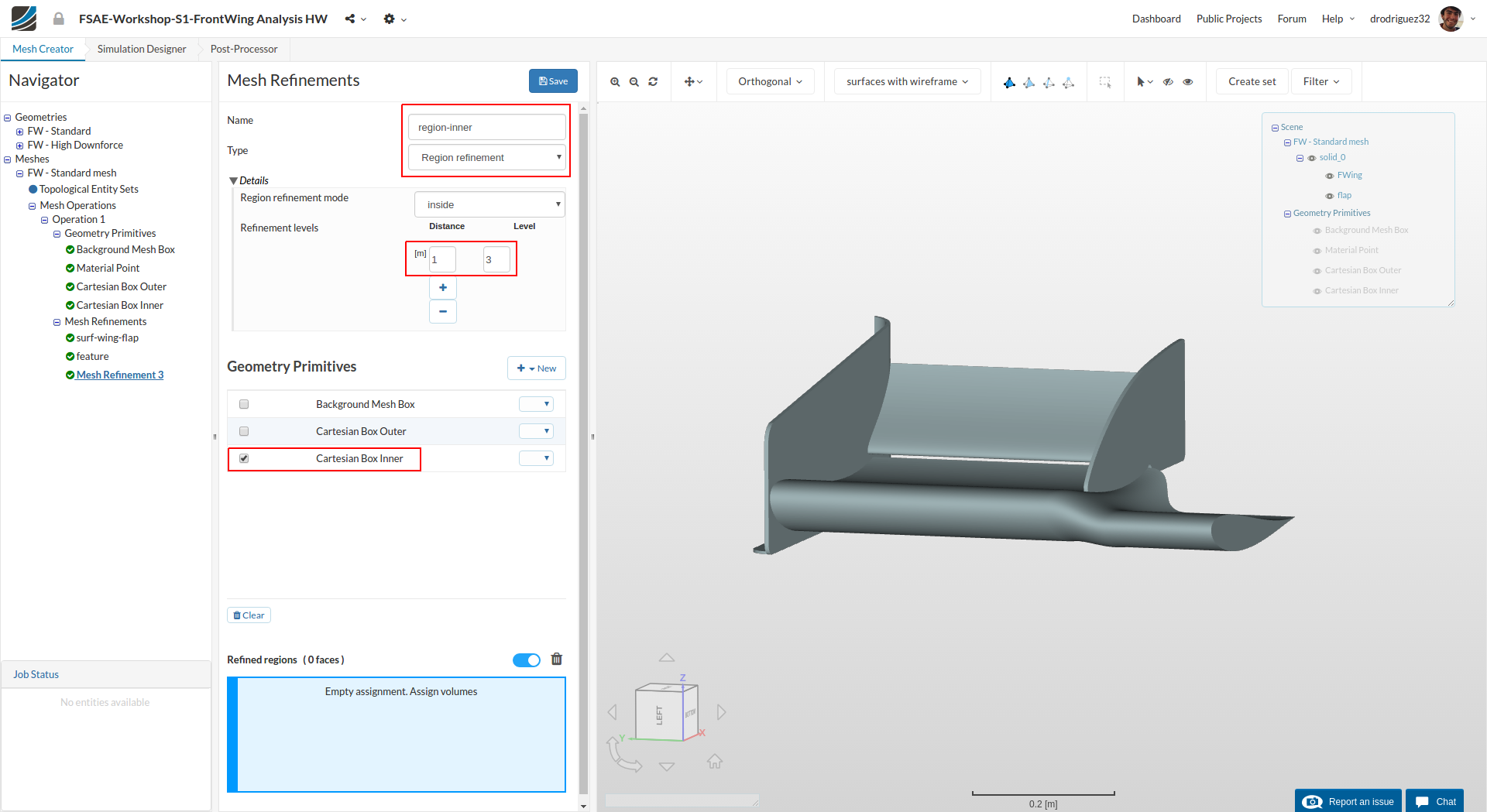The image size is (1487, 812).
Task: Toggle the Refined regions switch off
Action: tap(527, 660)
